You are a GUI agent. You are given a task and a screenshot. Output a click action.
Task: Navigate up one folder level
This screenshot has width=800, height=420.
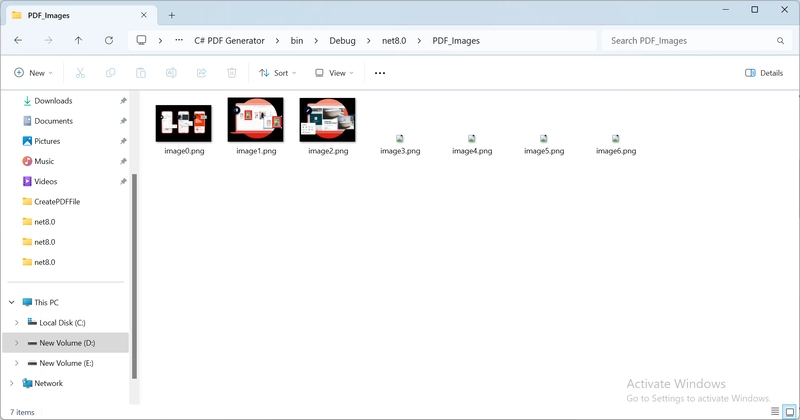pos(78,40)
